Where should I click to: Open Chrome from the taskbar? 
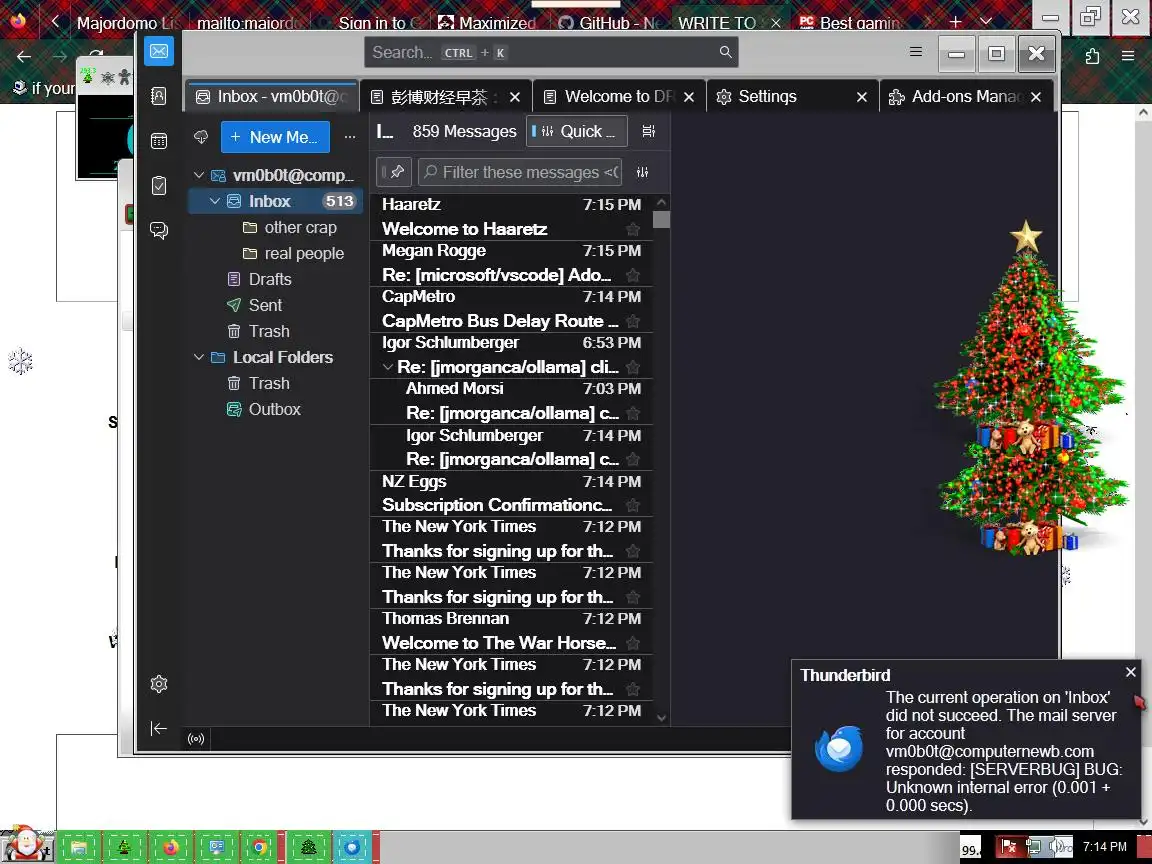click(x=260, y=848)
